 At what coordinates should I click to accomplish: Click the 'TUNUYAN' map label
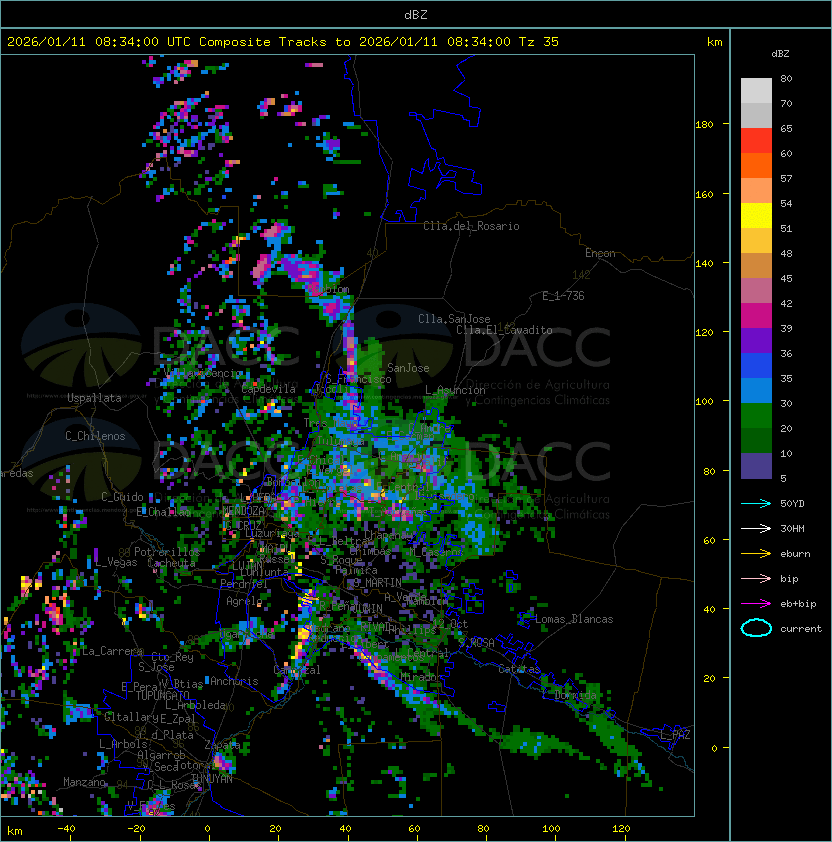[212, 779]
